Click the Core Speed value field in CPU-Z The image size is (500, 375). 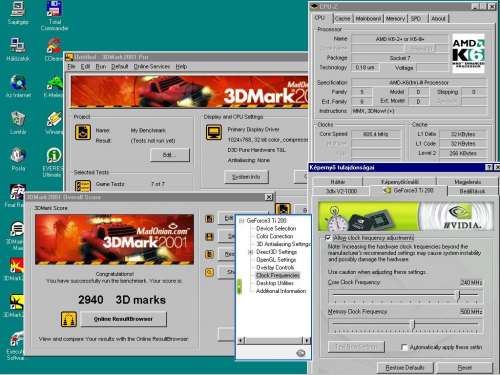[376, 134]
